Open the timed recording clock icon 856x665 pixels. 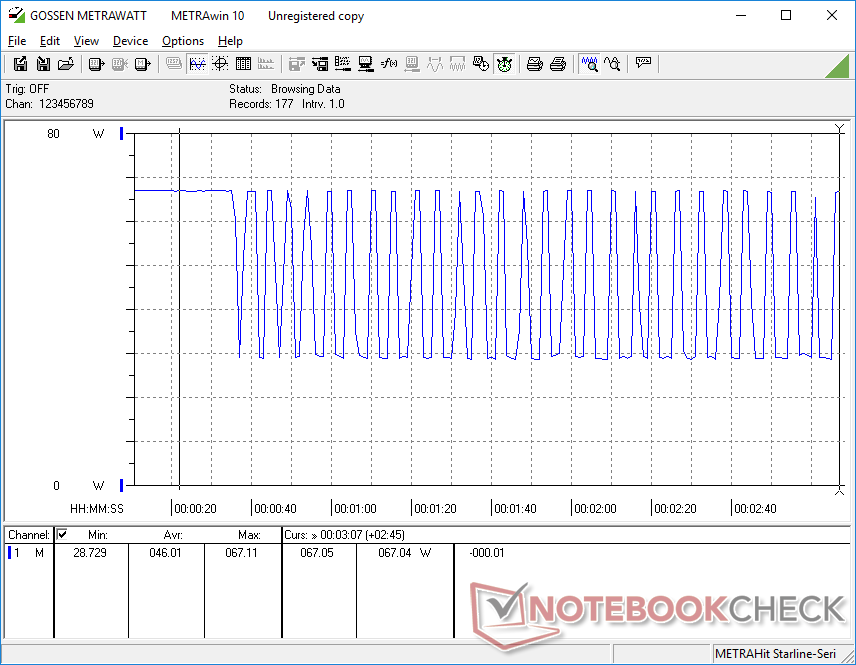point(480,64)
